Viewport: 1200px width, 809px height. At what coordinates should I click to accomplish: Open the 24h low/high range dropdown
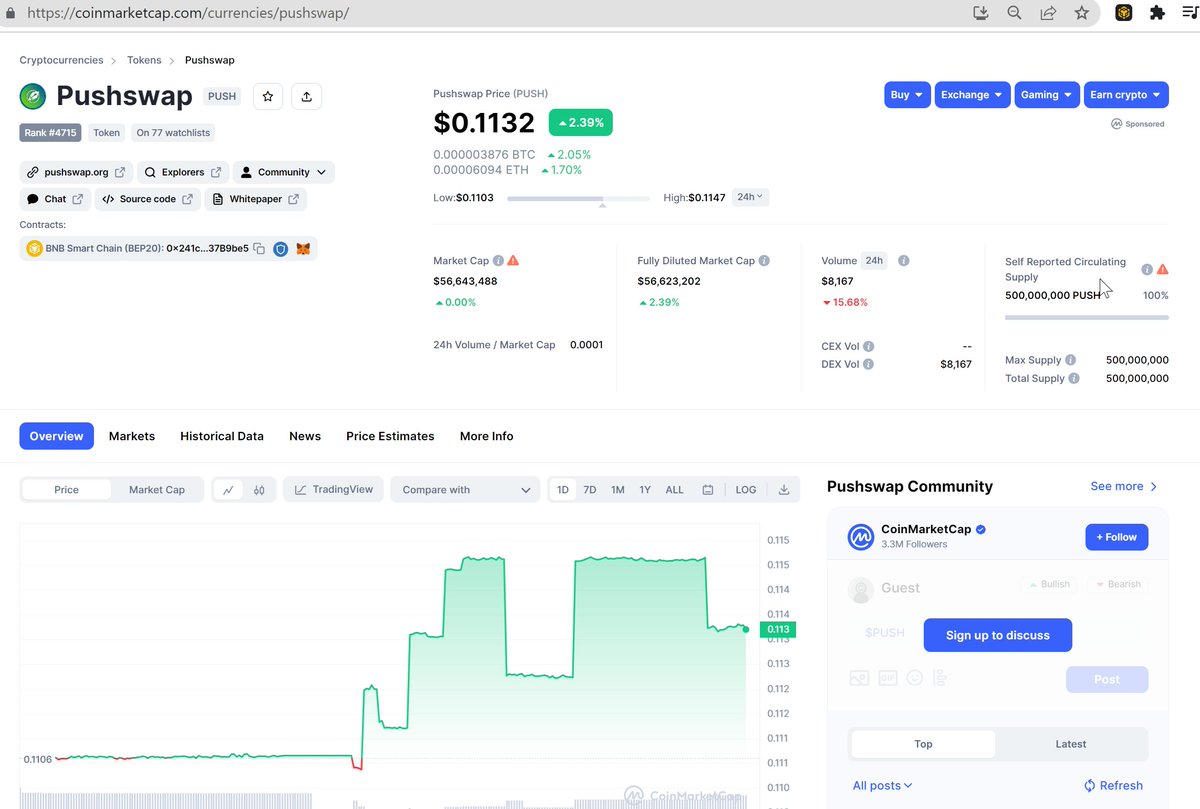[x=750, y=197]
